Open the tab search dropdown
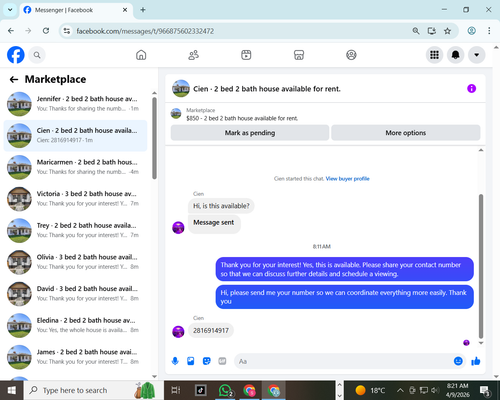500x400 pixels. pyautogui.click(x=10, y=10)
